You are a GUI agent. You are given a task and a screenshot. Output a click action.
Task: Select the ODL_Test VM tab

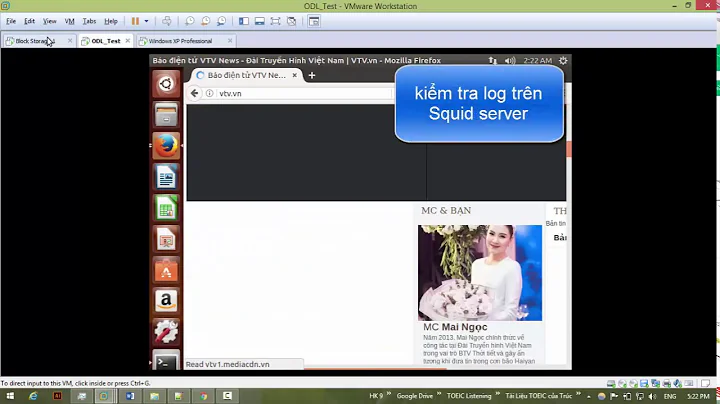(105, 41)
